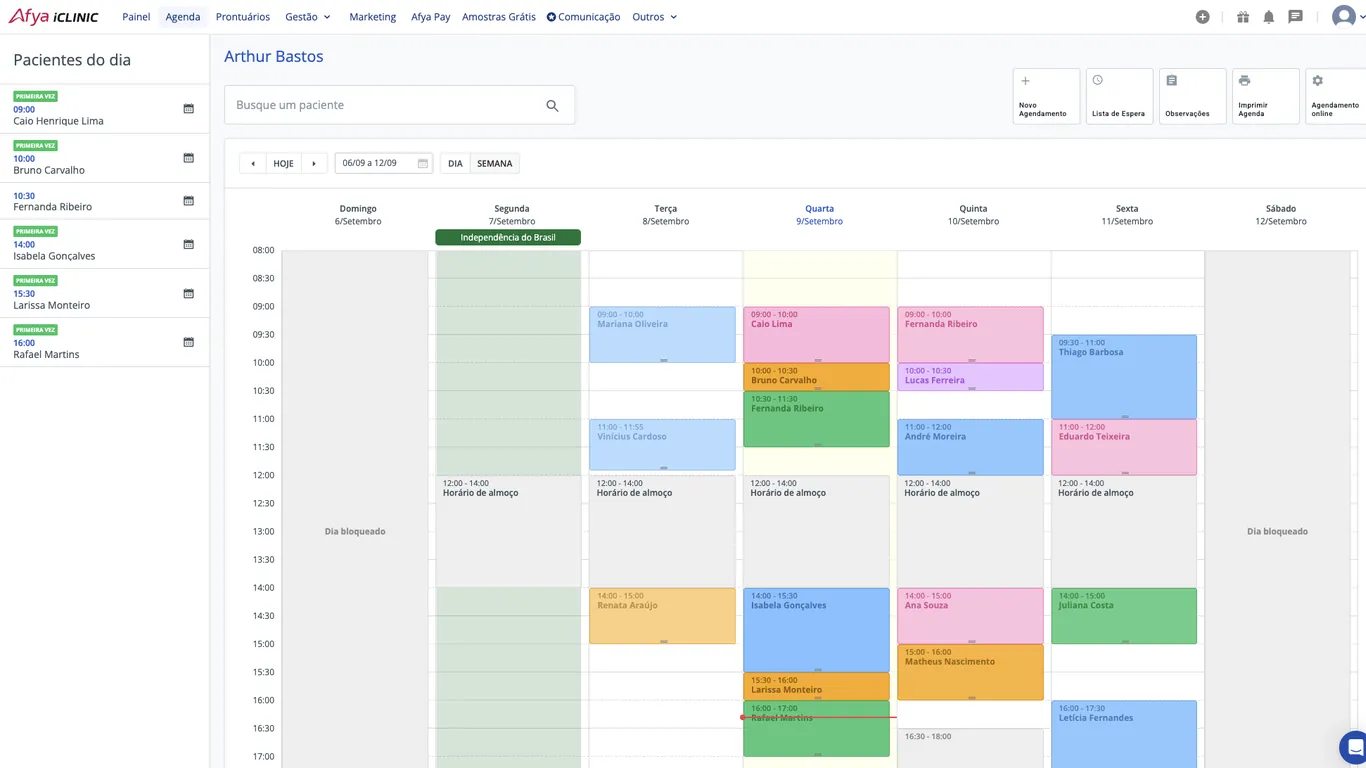Screen dimensions: 1366x768
Task: Open Amostras Grátis
Action: tap(499, 17)
